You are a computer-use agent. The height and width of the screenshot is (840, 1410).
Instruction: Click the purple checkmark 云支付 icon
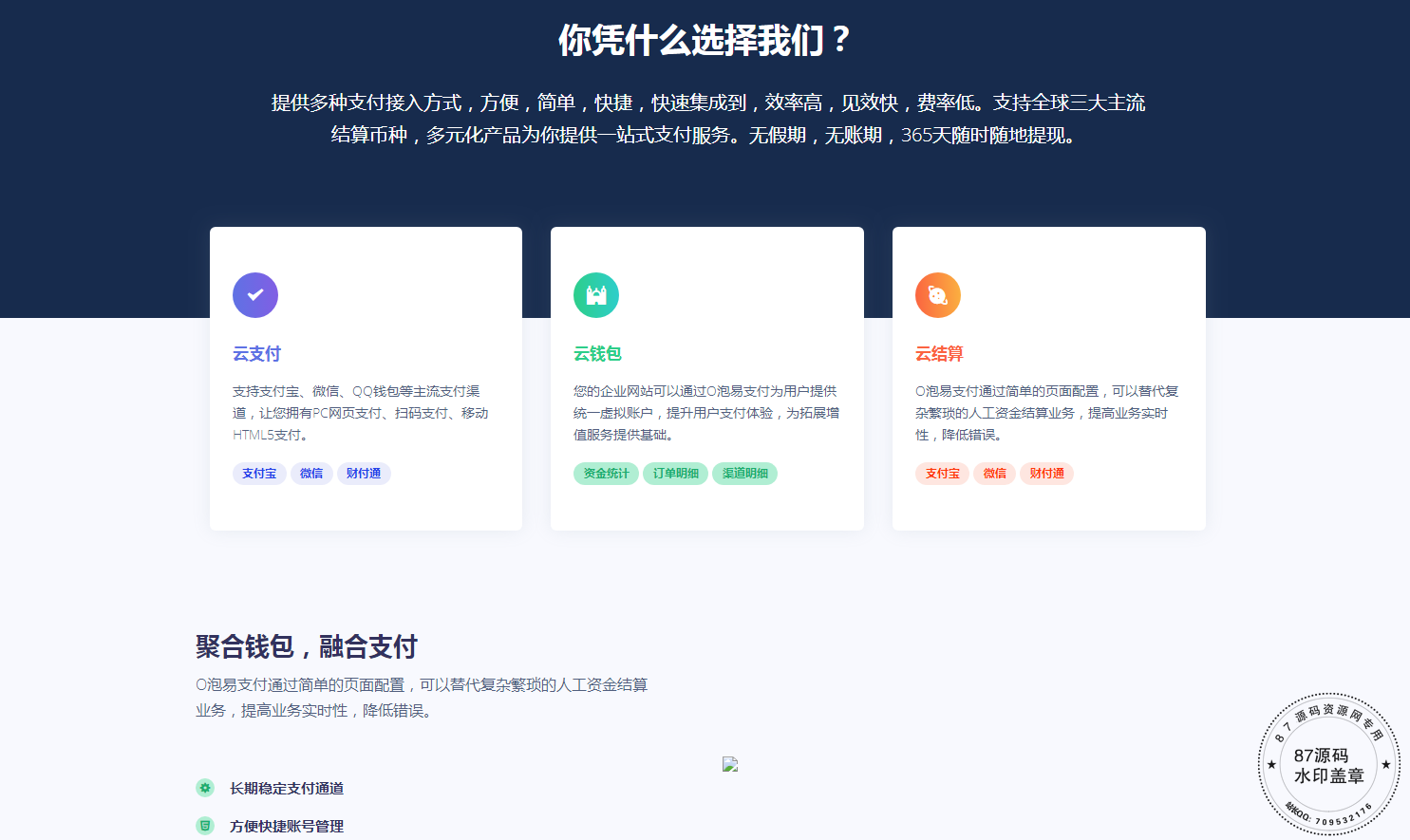(x=255, y=295)
